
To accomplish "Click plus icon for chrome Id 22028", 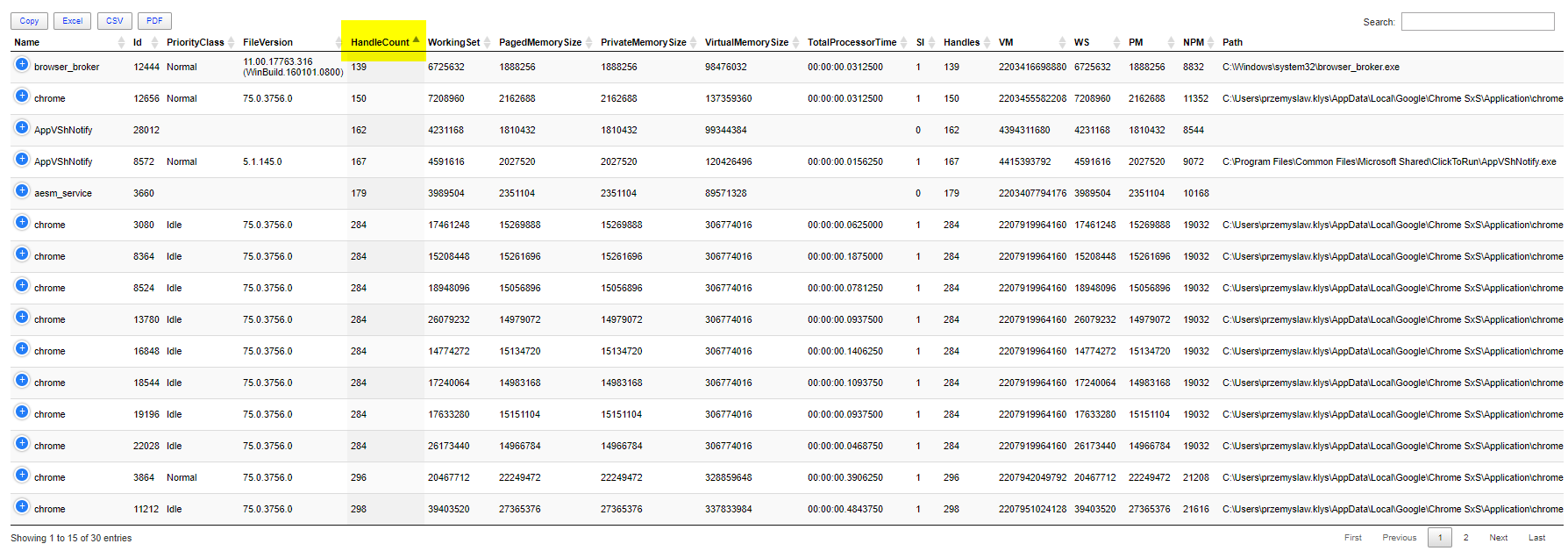I will (x=22, y=443).
